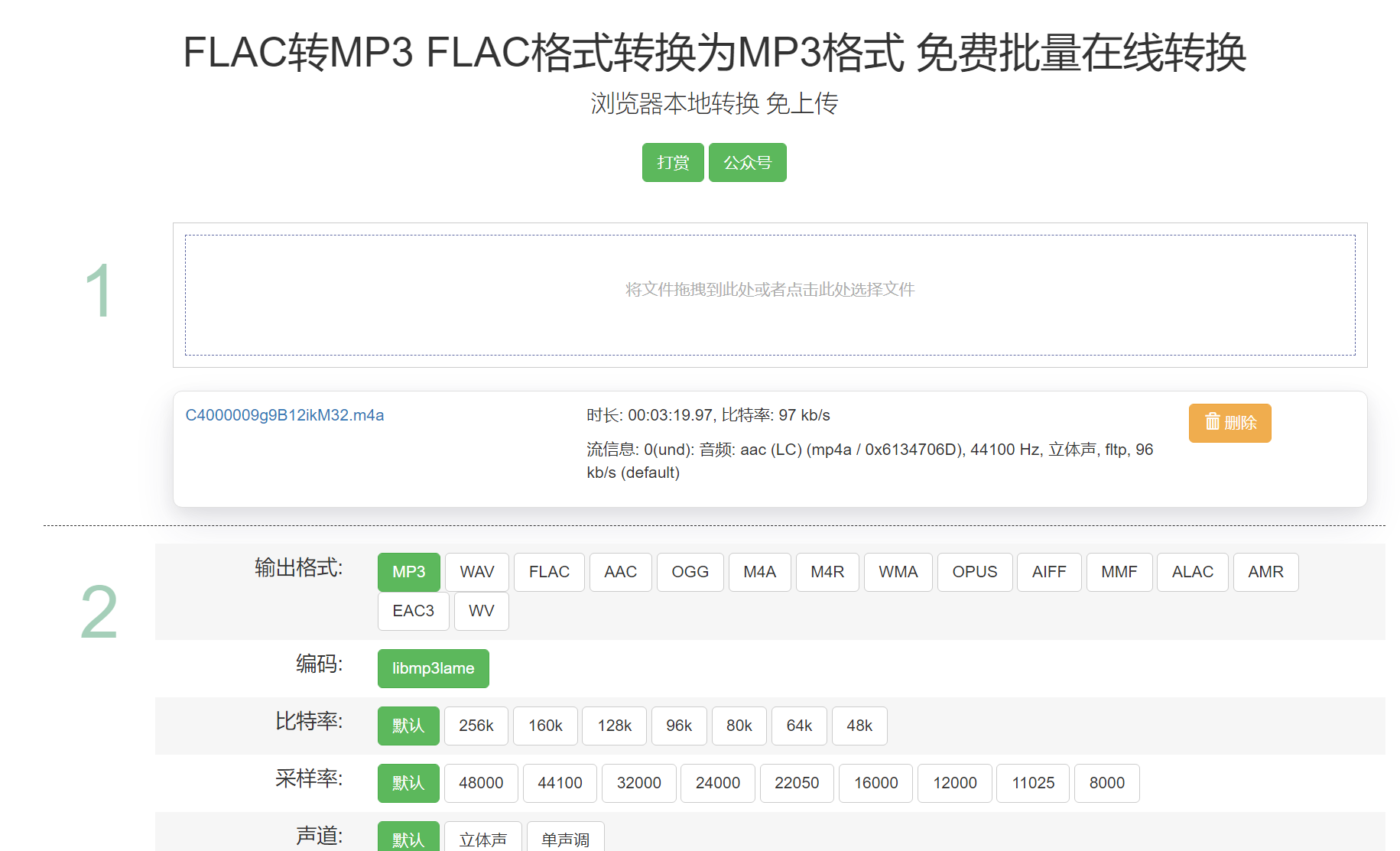Select 立体声 channel option
1400x851 pixels.
click(482, 839)
